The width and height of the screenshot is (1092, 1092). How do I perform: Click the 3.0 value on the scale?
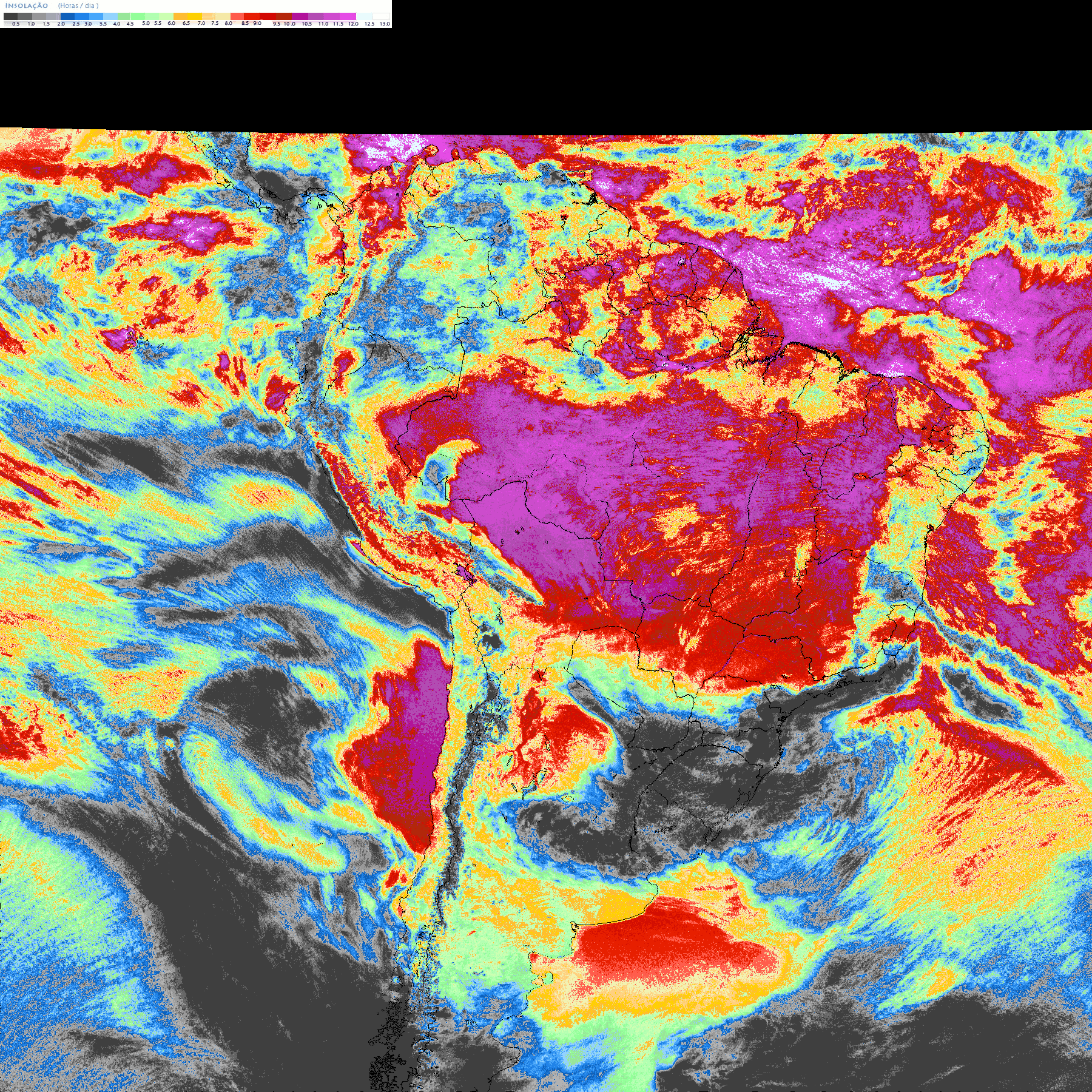[x=88, y=24]
